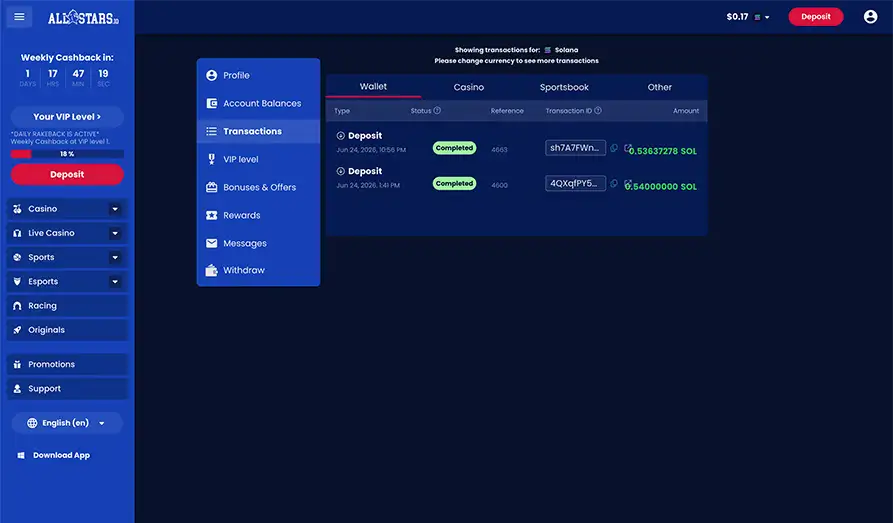Click the amount 0.53637278 SOL

tap(662, 151)
